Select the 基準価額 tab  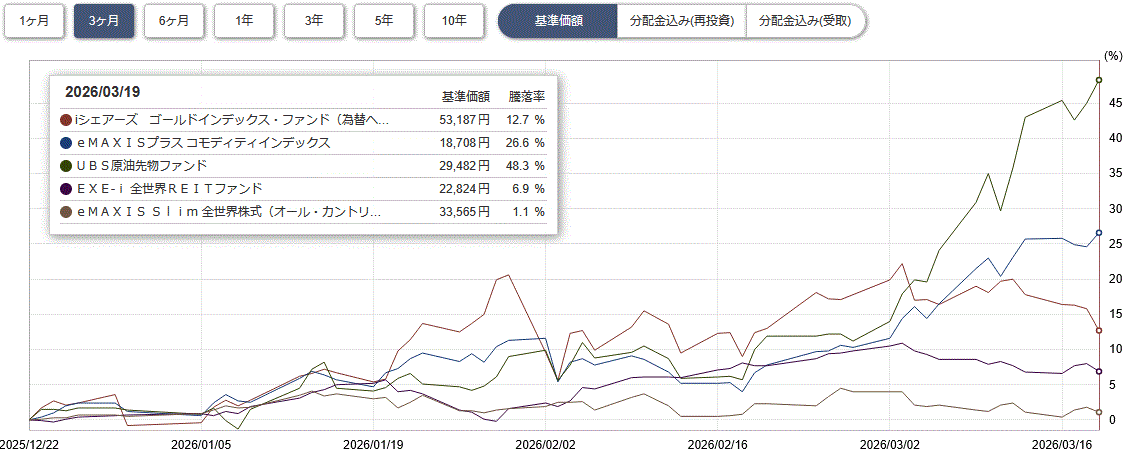pos(558,20)
